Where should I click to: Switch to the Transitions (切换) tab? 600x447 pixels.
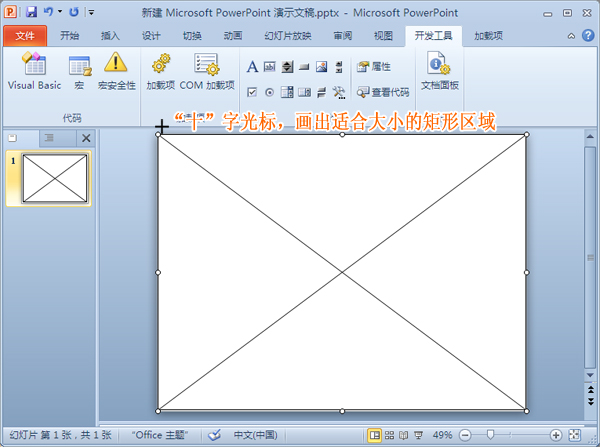point(192,36)
